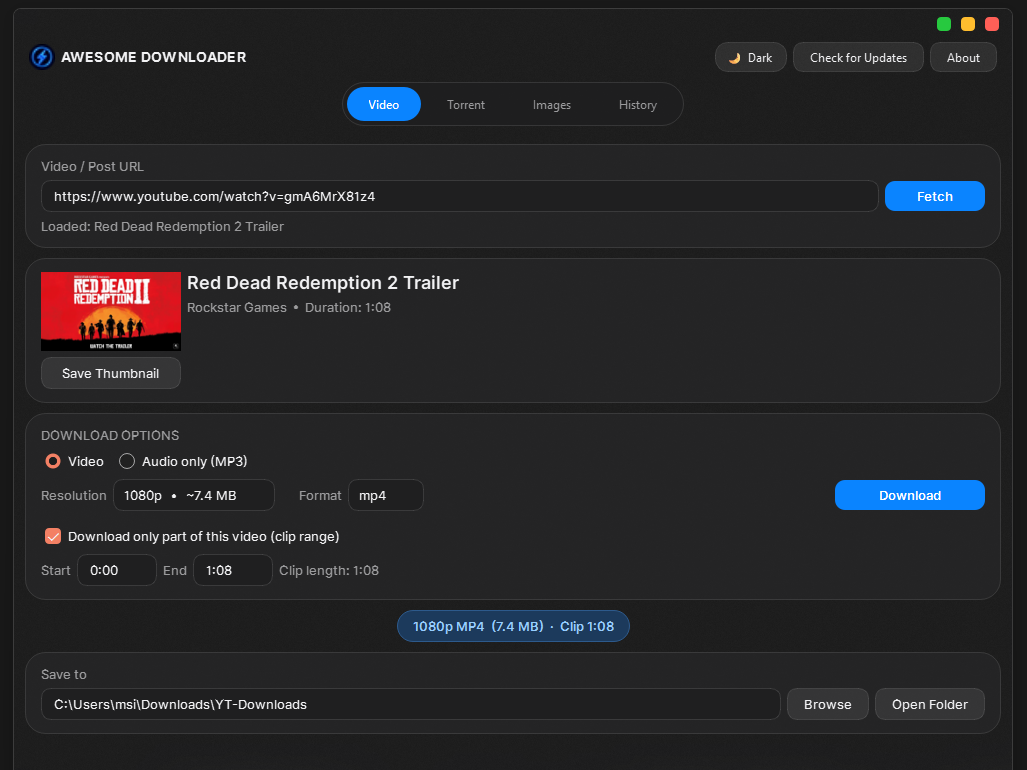
Task: Click the Save to path field
Action: coord(411,704)
